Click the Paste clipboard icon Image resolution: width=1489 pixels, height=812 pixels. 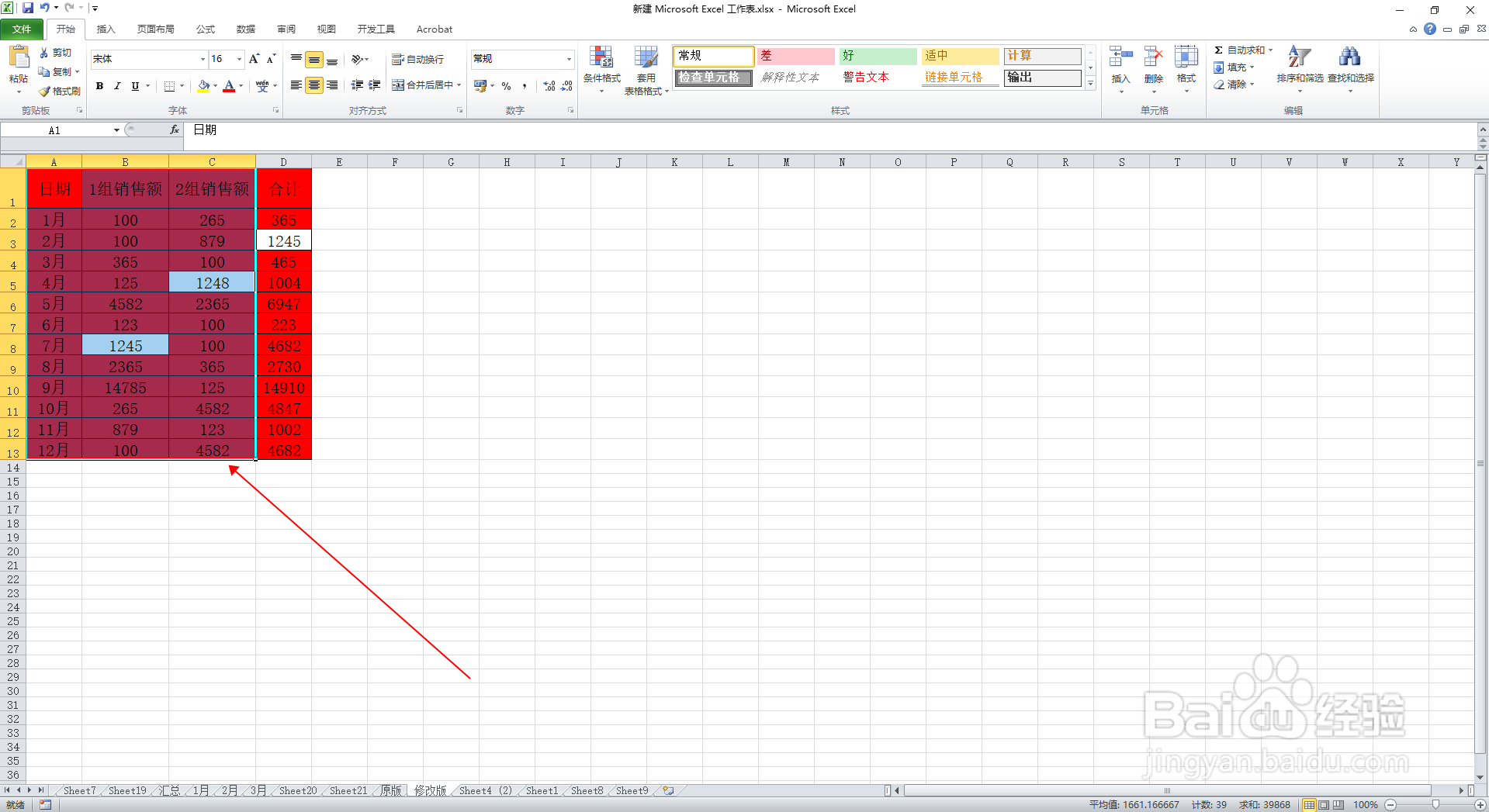19,57
